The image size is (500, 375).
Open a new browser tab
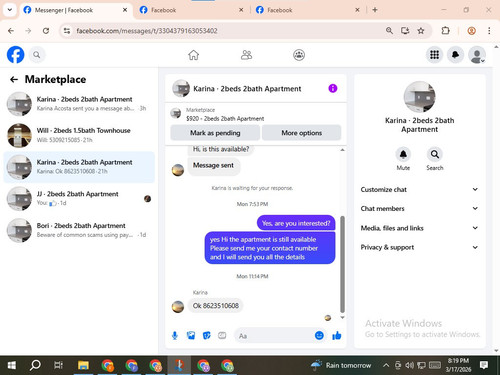(375, 10)
